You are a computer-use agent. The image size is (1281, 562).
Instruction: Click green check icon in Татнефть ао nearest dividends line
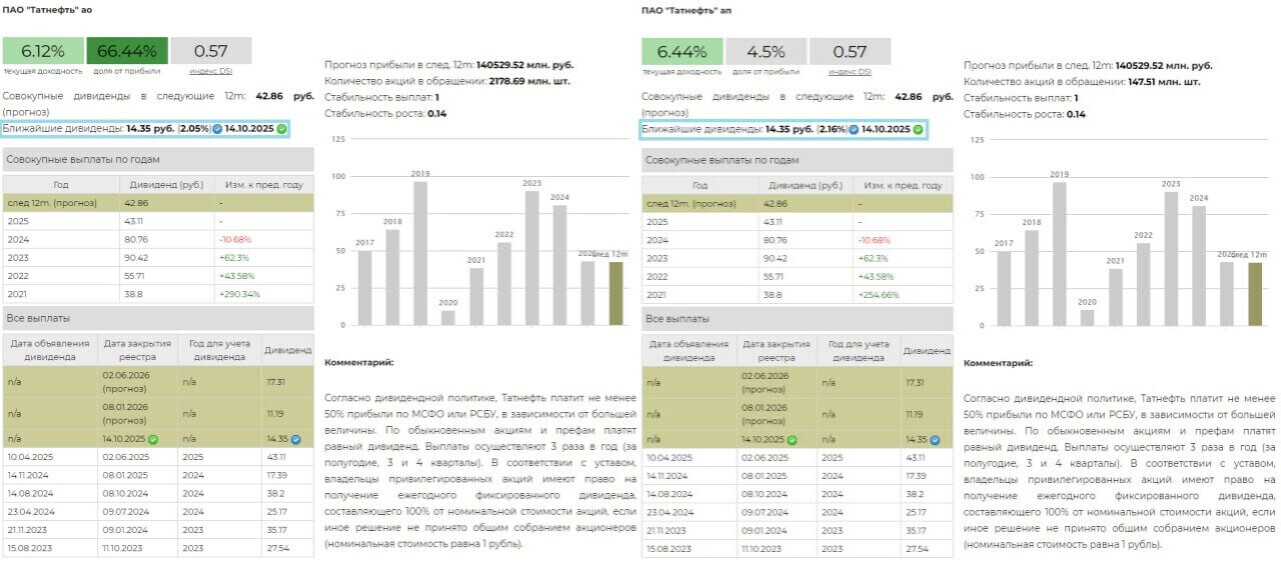point(282,129)
